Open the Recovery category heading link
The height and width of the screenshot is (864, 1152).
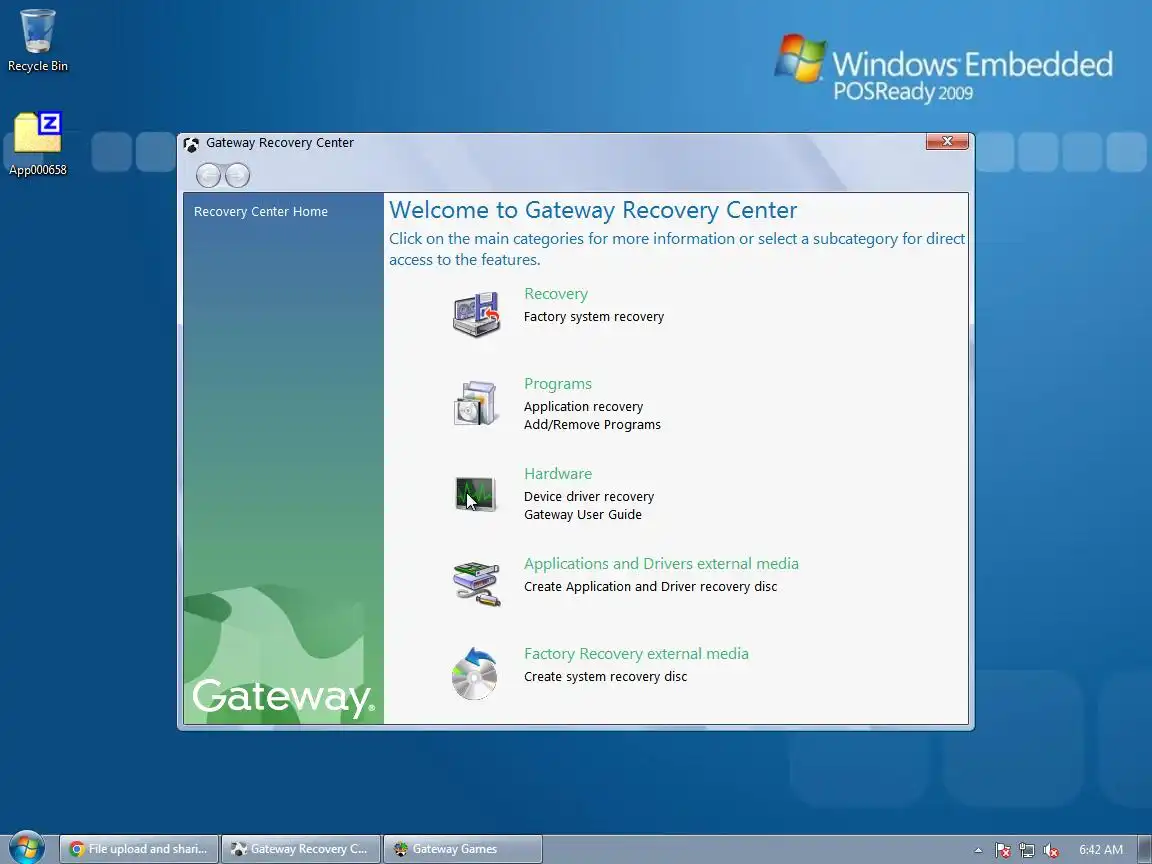coord(555,294)
